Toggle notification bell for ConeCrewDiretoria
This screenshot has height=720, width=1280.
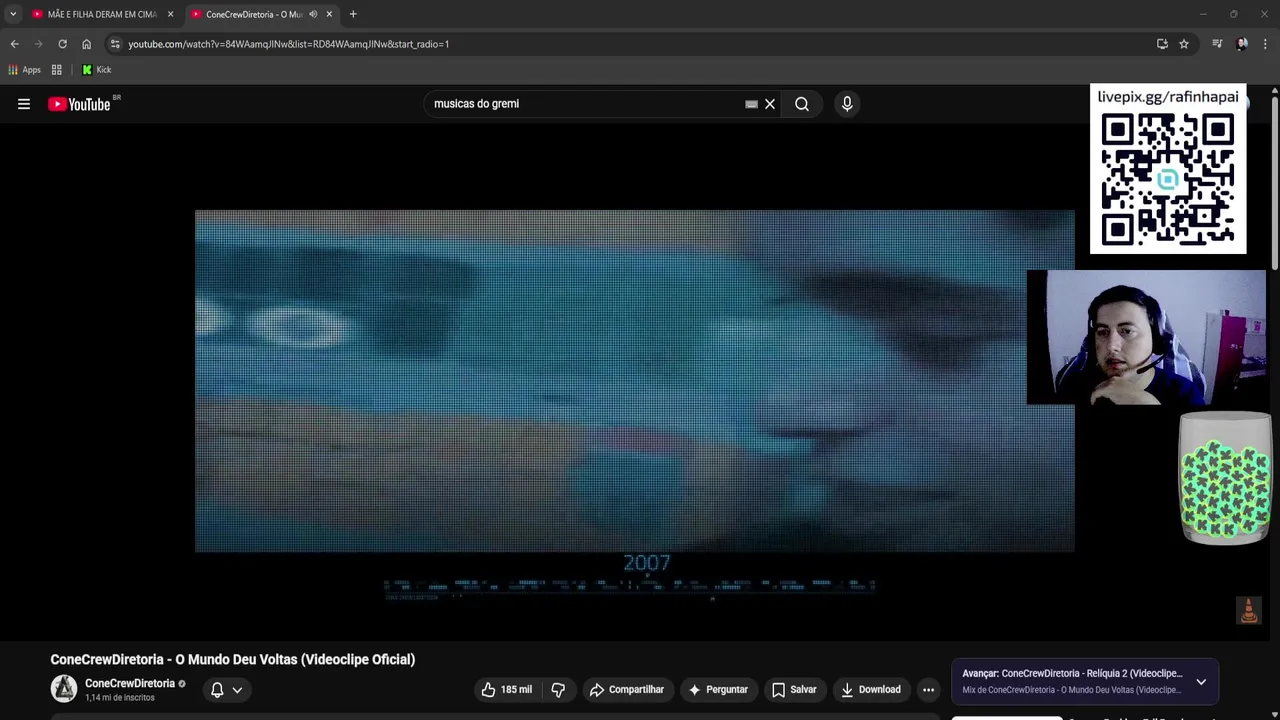pos(217,690)
